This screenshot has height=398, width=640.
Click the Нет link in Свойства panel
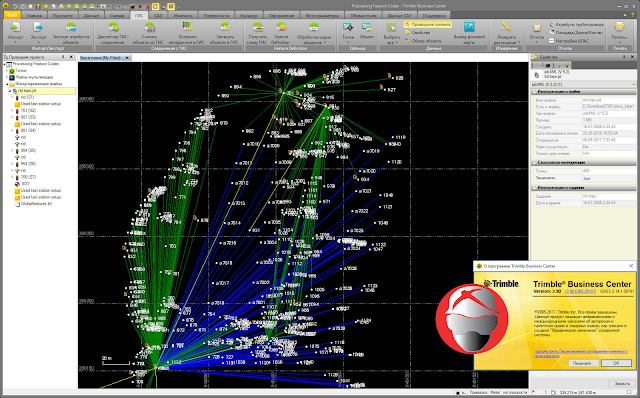[587, 178]
